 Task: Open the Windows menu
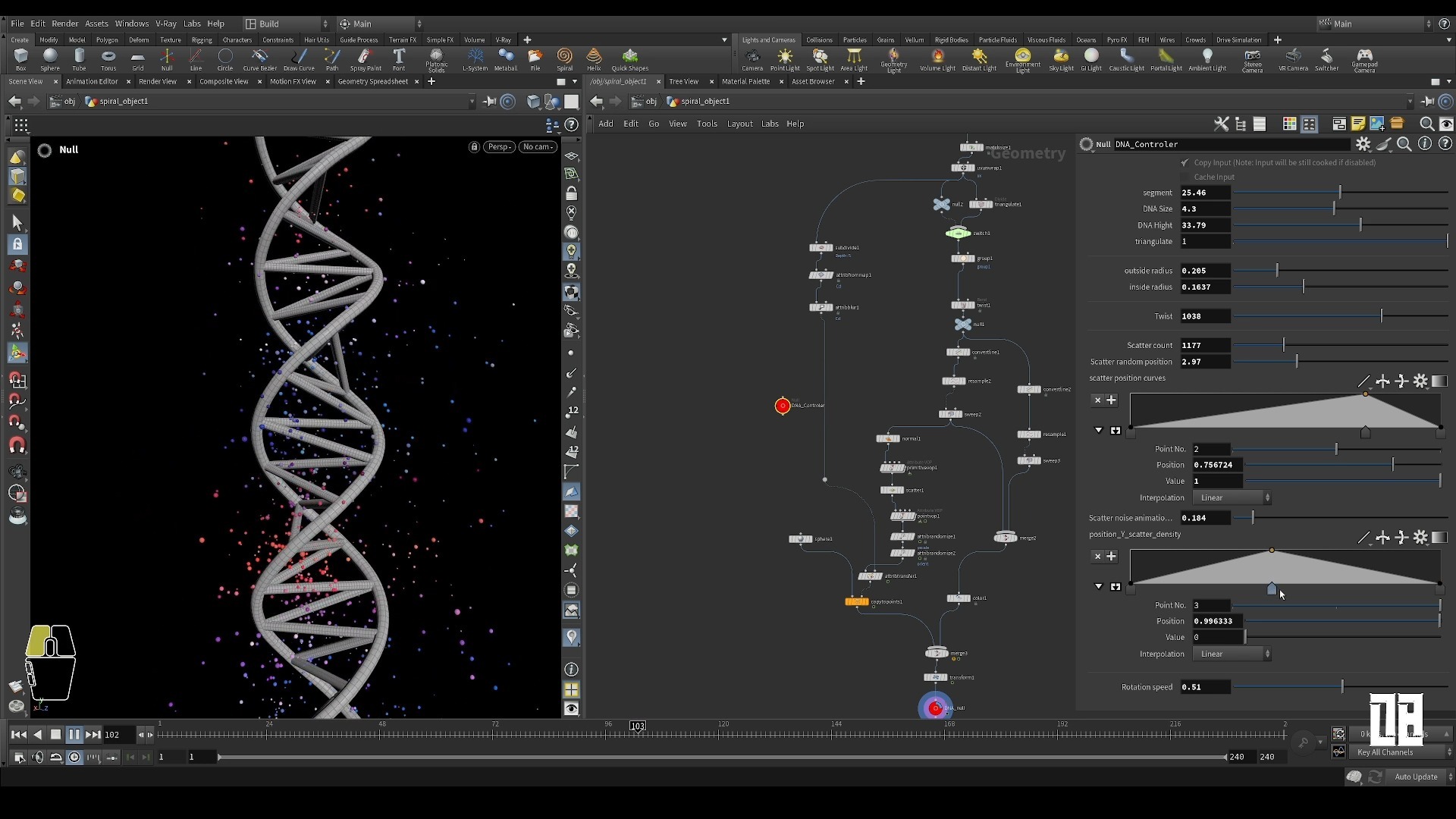(131, 24)
